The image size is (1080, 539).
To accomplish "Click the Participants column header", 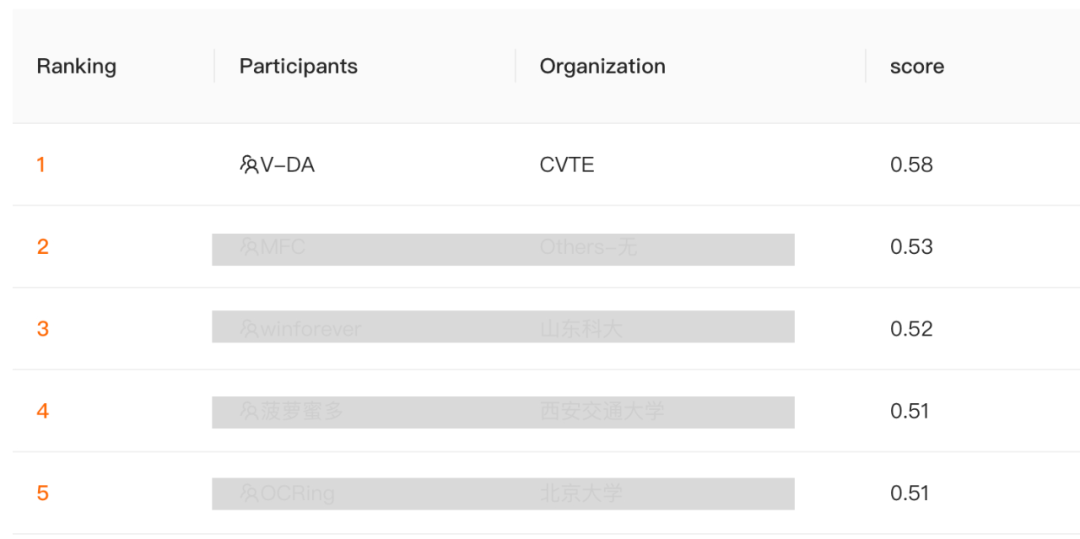I will 298,67.
